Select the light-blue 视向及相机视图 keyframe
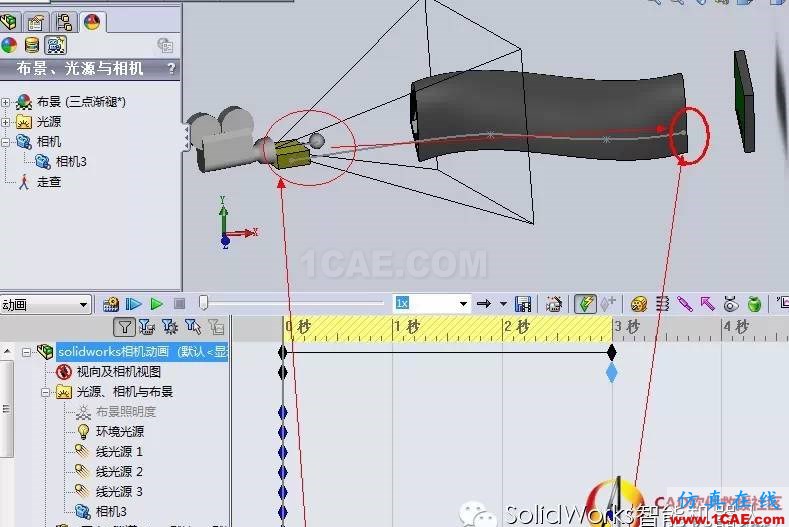 coord(611,373)
